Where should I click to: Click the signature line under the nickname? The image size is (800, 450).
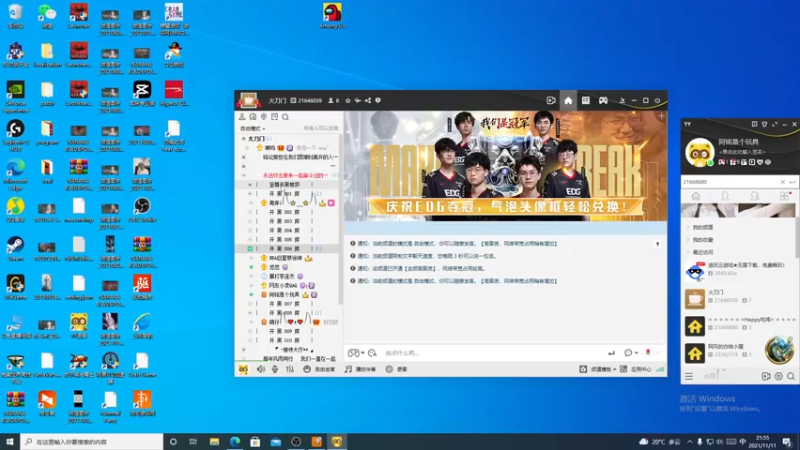pos(742,152)
